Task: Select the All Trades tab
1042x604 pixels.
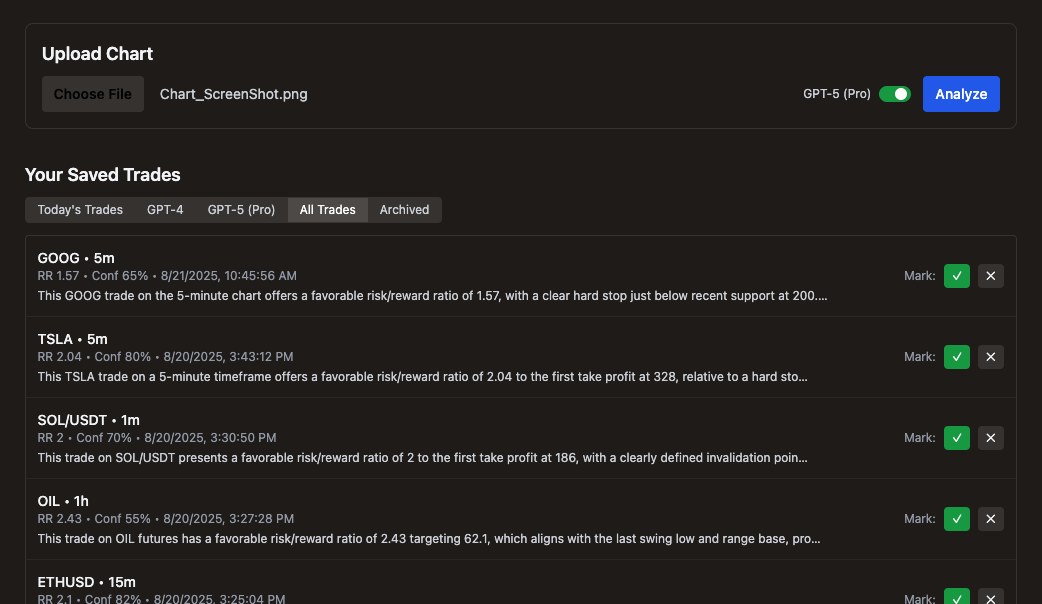Action: point(328,210)
